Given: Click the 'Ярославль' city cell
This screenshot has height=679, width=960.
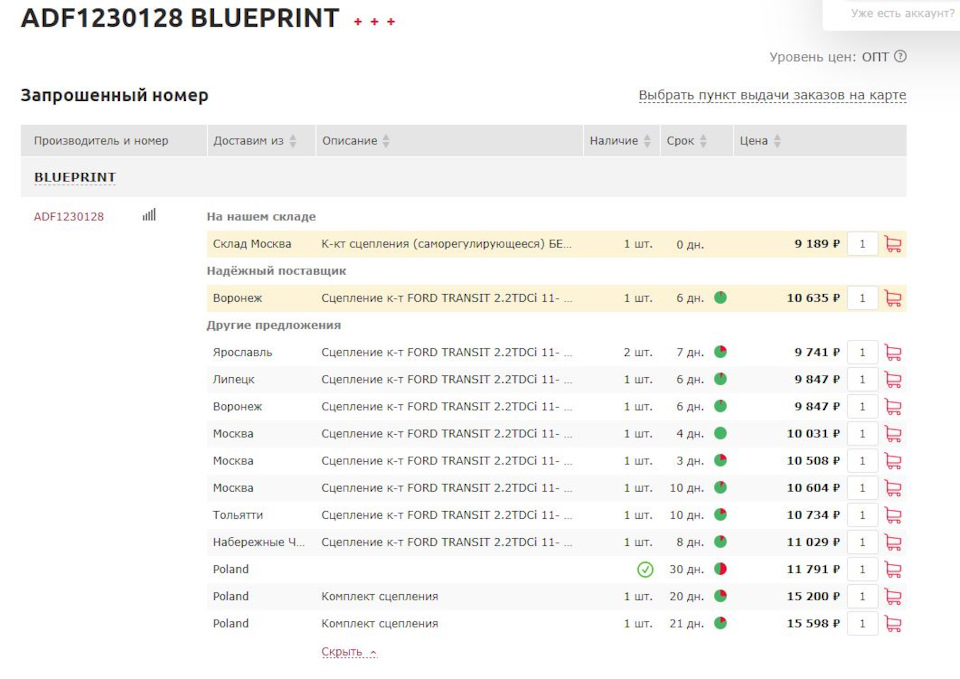Looking at the screenshot, I should 242,352.
